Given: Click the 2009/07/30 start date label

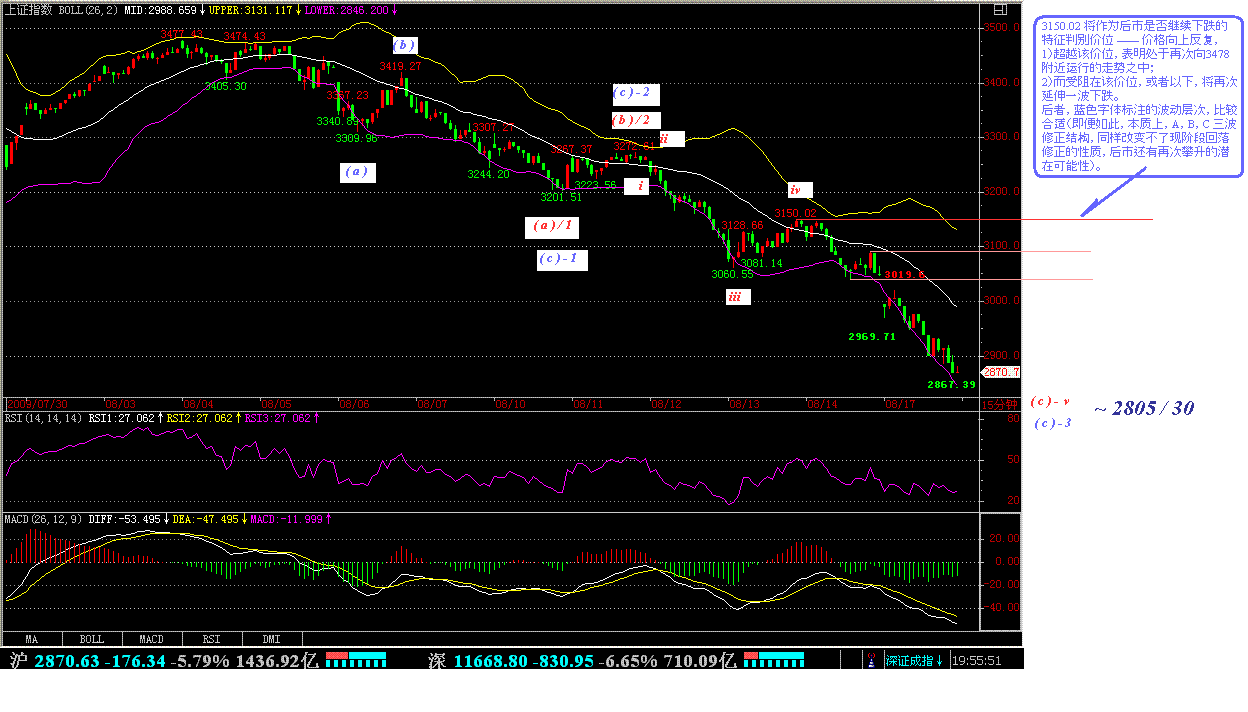Looking at the screenshot, I should click(x=37, y=405).
